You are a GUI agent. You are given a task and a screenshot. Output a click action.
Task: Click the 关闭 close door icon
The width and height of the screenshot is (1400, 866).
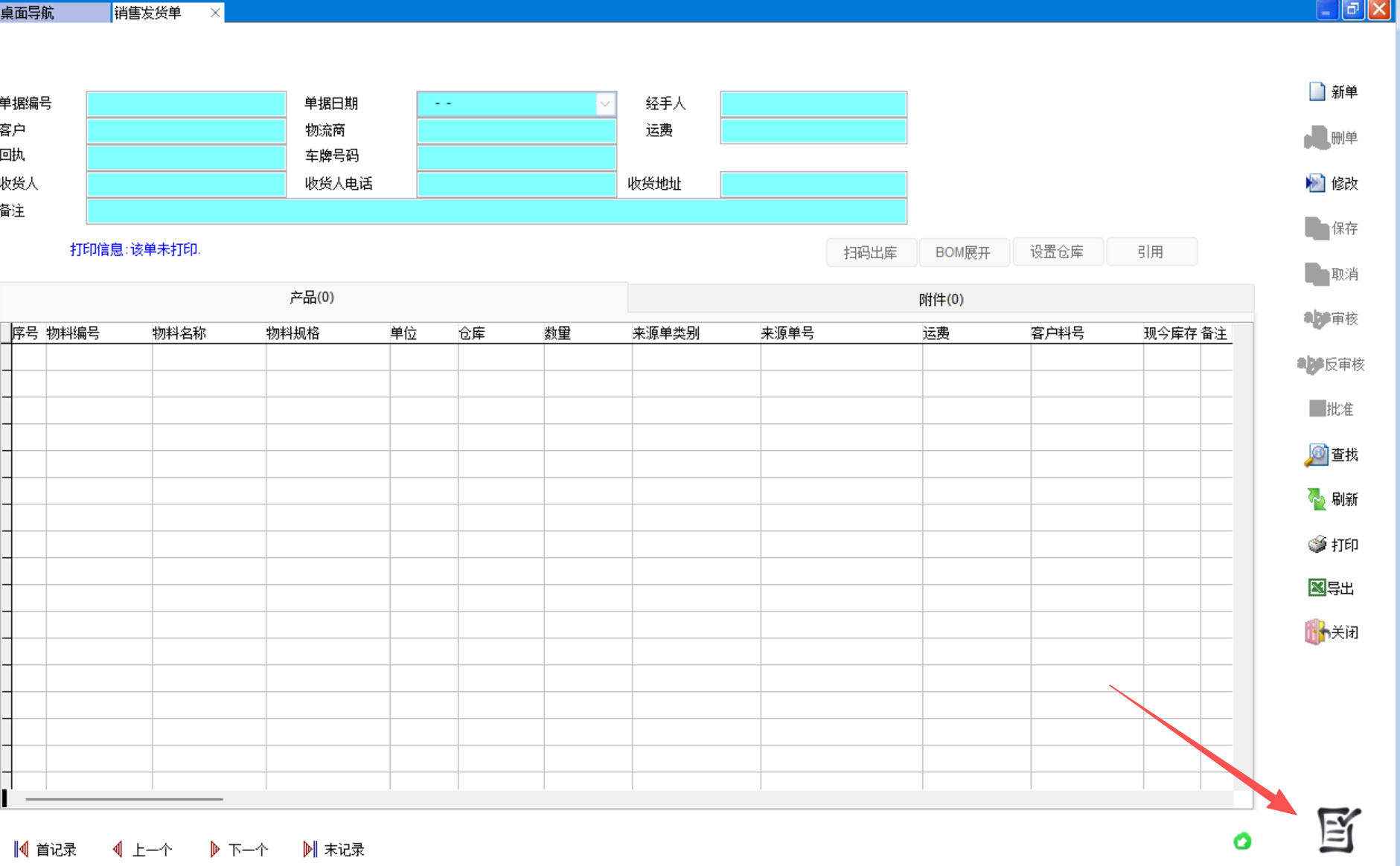pos(1315,632)
